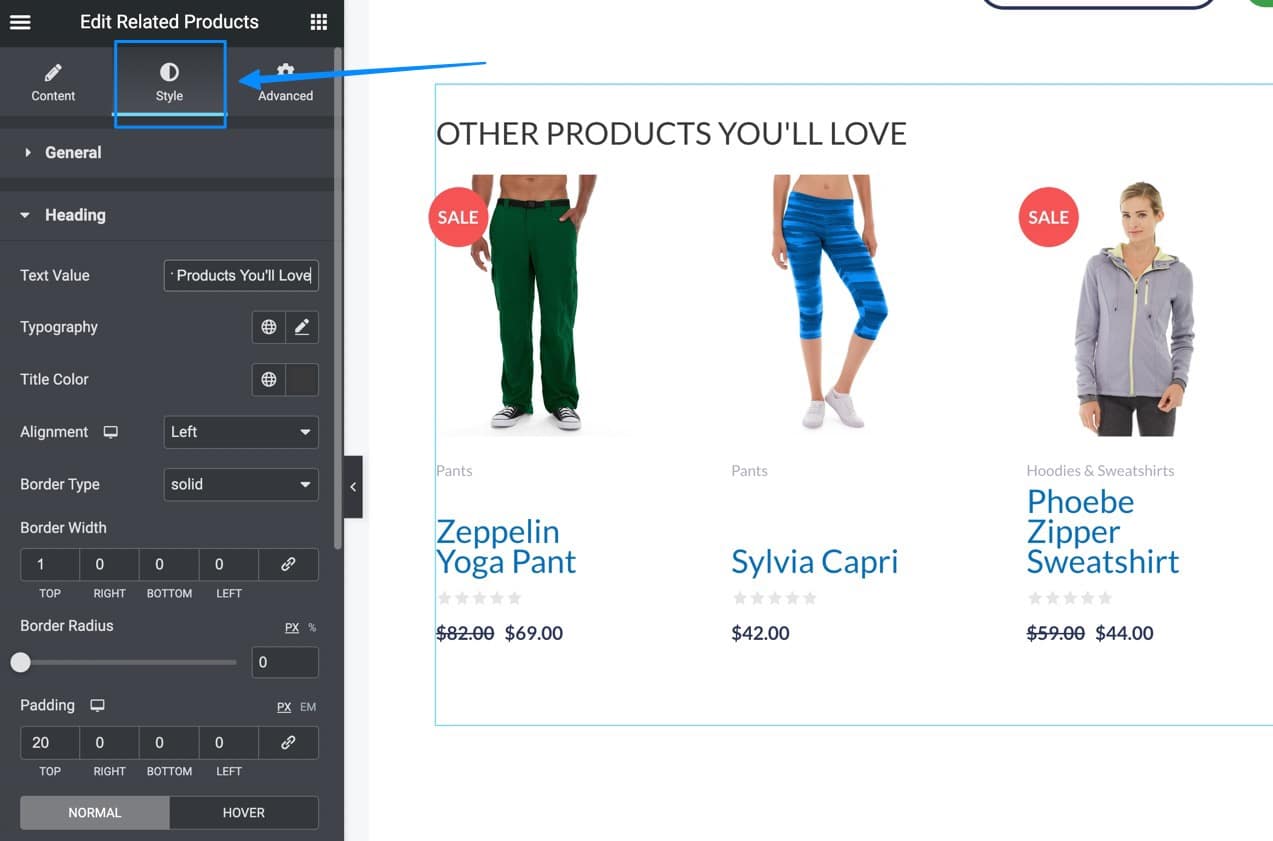1273x841 pixels.
Task: Open the Alignment dropdown
Action: tap(240, 432)
